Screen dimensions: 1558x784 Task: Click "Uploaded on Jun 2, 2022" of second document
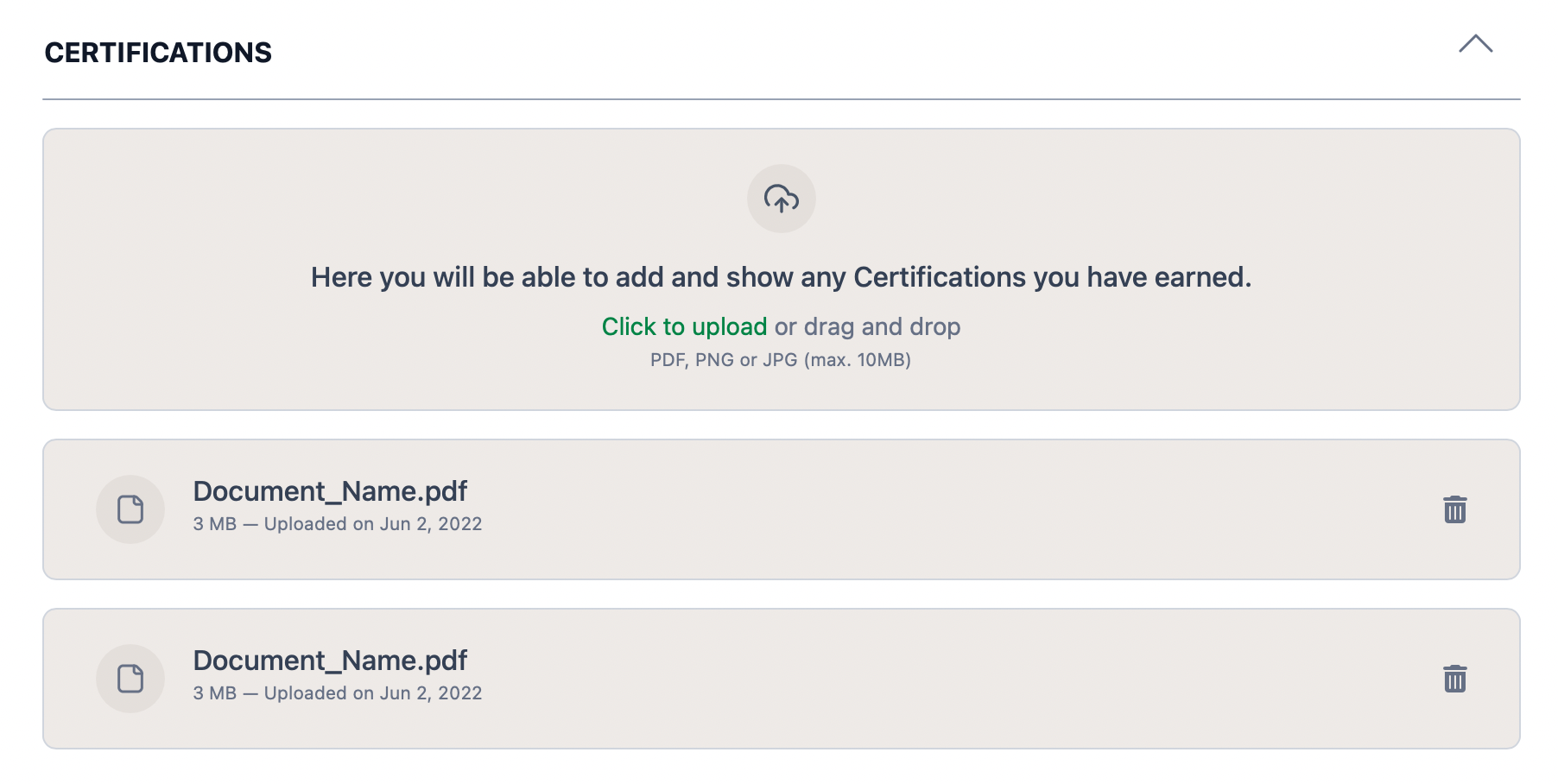click(373, 693)
